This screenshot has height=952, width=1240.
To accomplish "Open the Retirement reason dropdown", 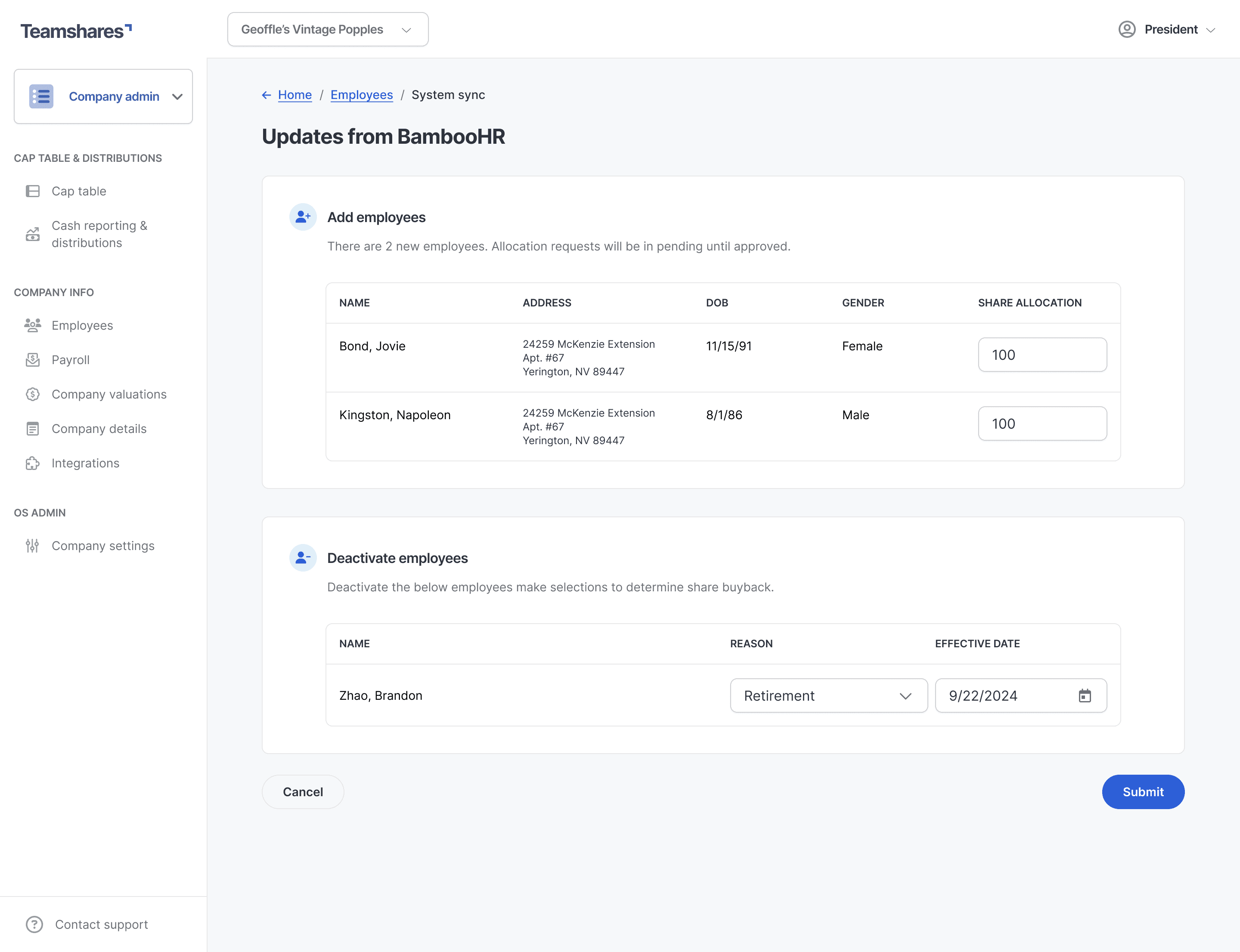I will (x=828, y=696).
